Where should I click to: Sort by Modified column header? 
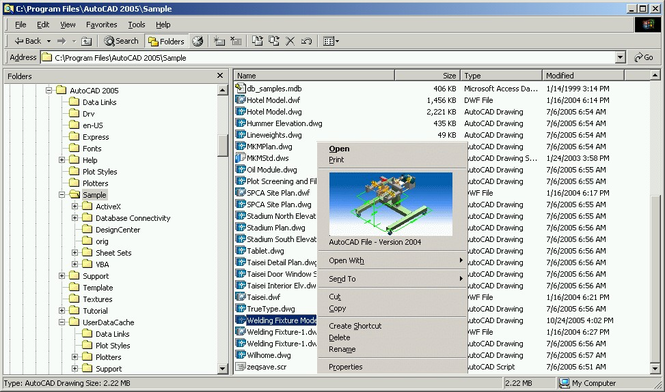[x=583, y=76]
